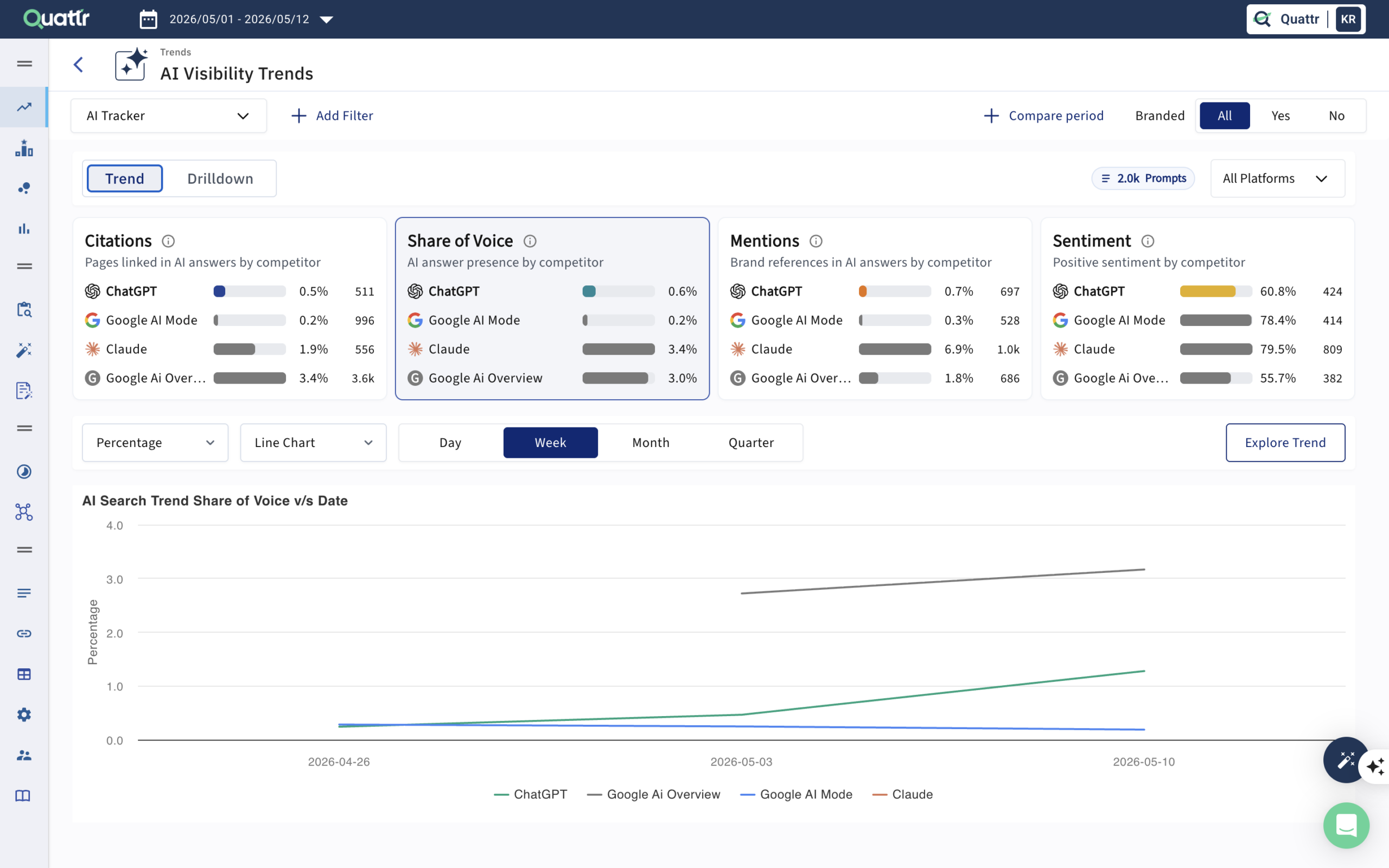Collapse the sidebar with top hamburger icon

[24, 63]
